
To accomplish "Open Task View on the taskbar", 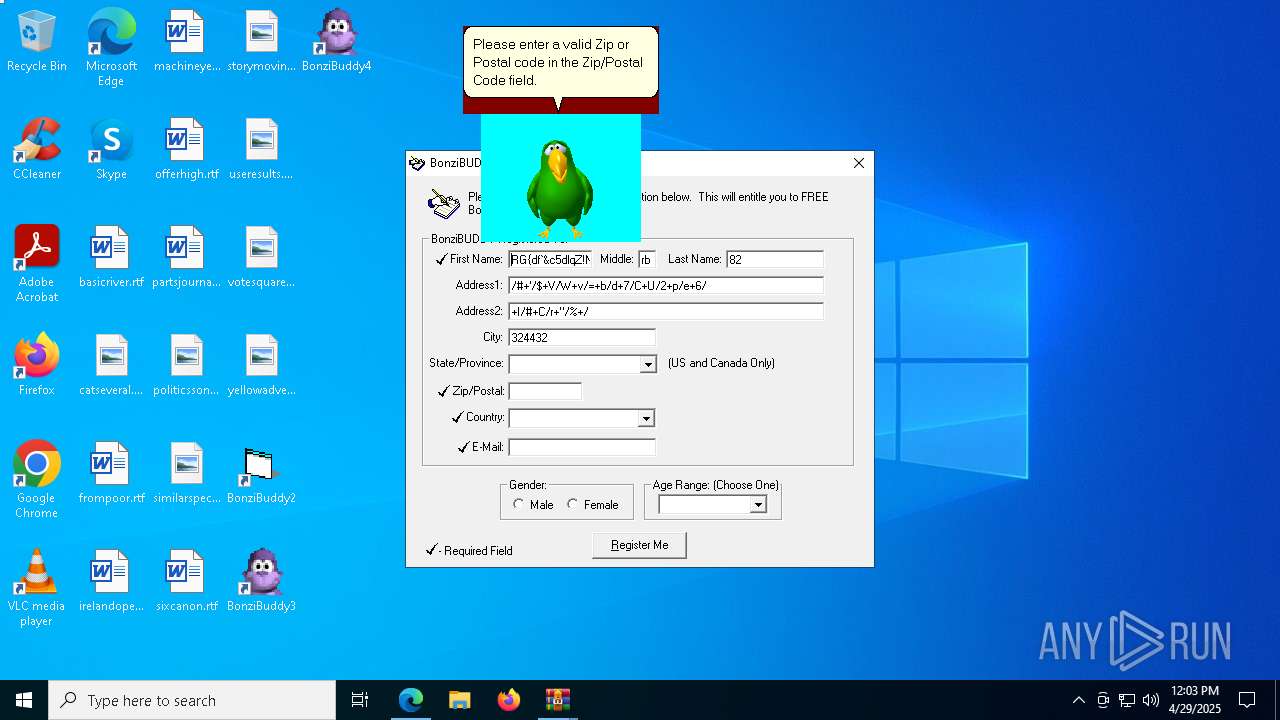I will pyautogui.click(x=360, y=700).
